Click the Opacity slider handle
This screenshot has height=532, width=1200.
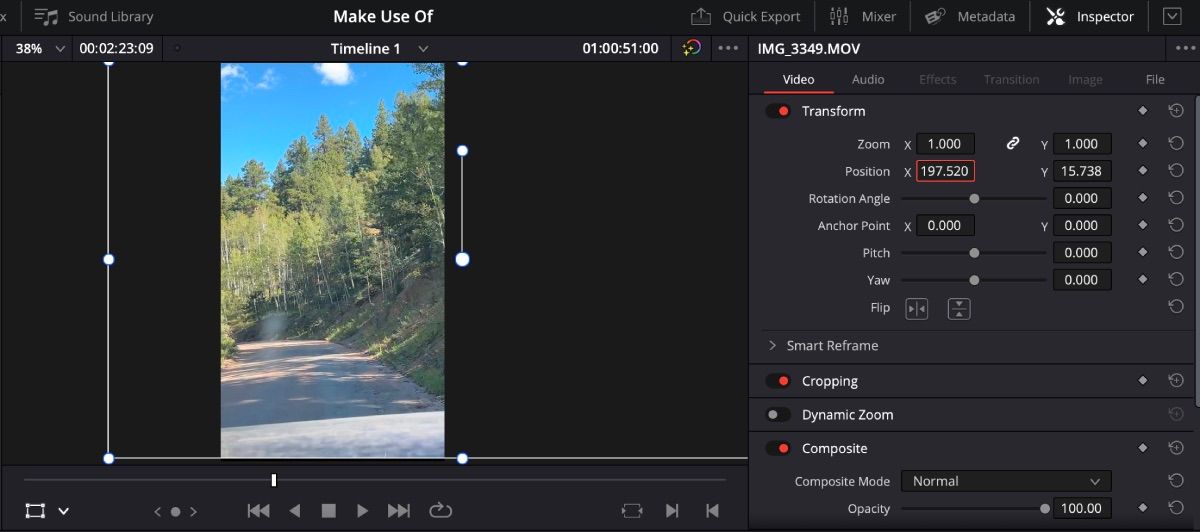pos(1044,508)
